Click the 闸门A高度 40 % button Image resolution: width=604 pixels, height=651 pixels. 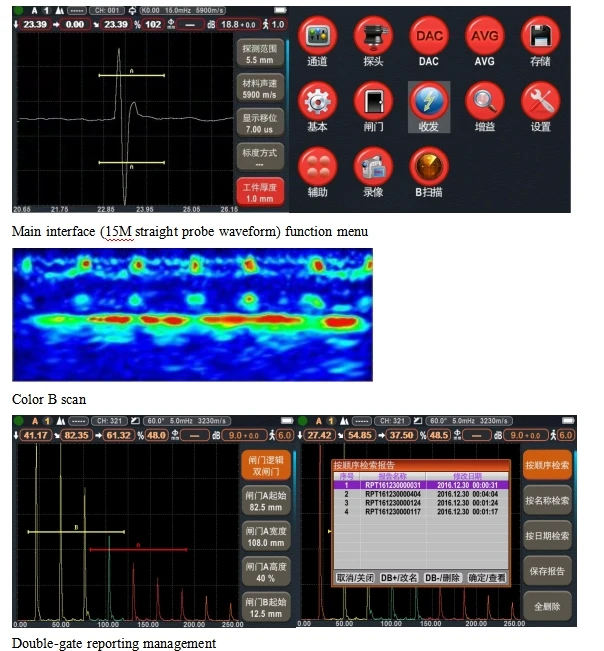tap(266, 572)
